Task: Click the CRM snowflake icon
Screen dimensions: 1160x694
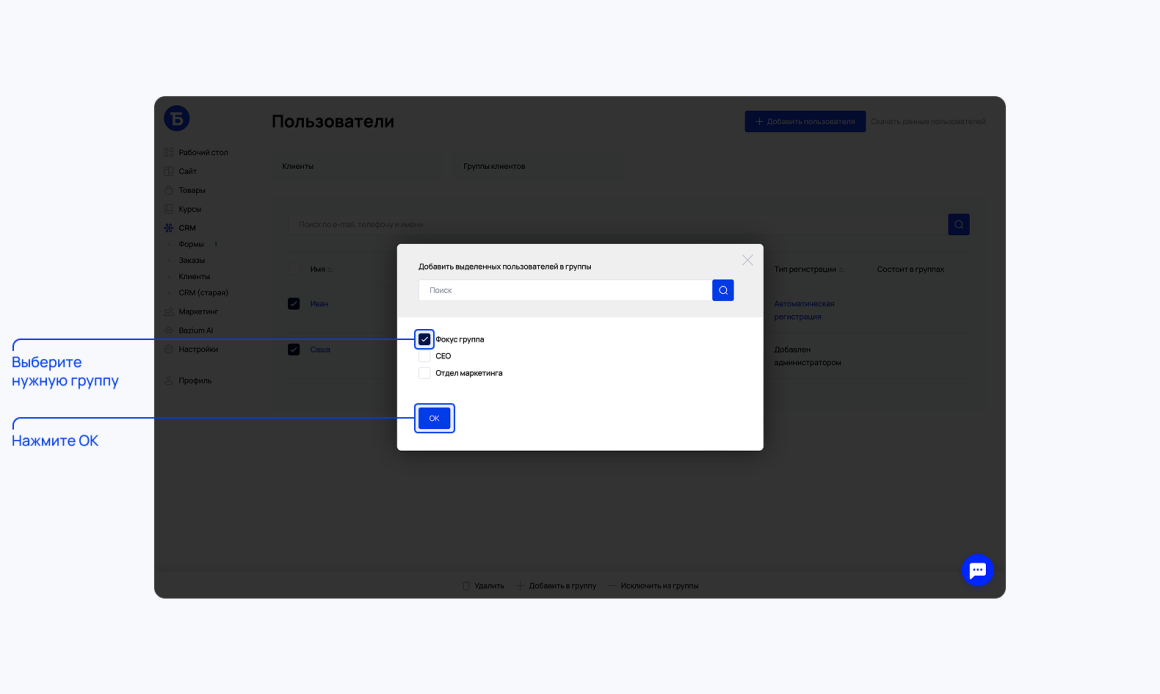Action: click(x=169, y=228)
